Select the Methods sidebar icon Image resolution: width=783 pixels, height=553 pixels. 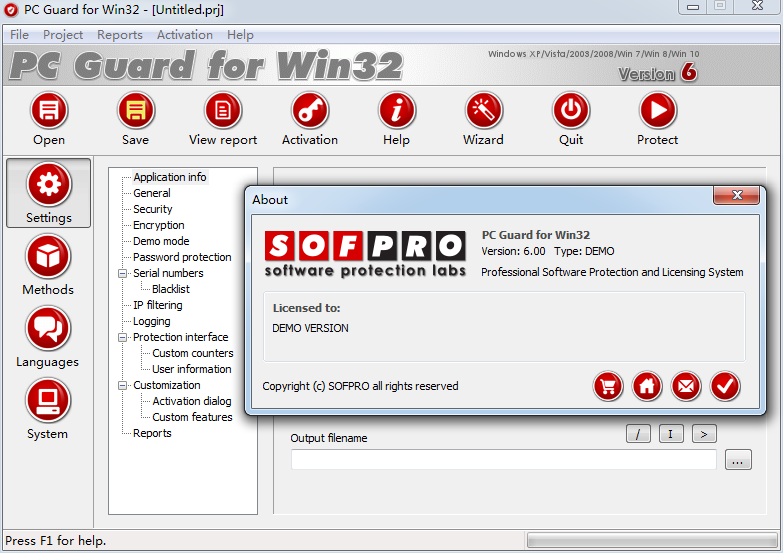(48, 257)
